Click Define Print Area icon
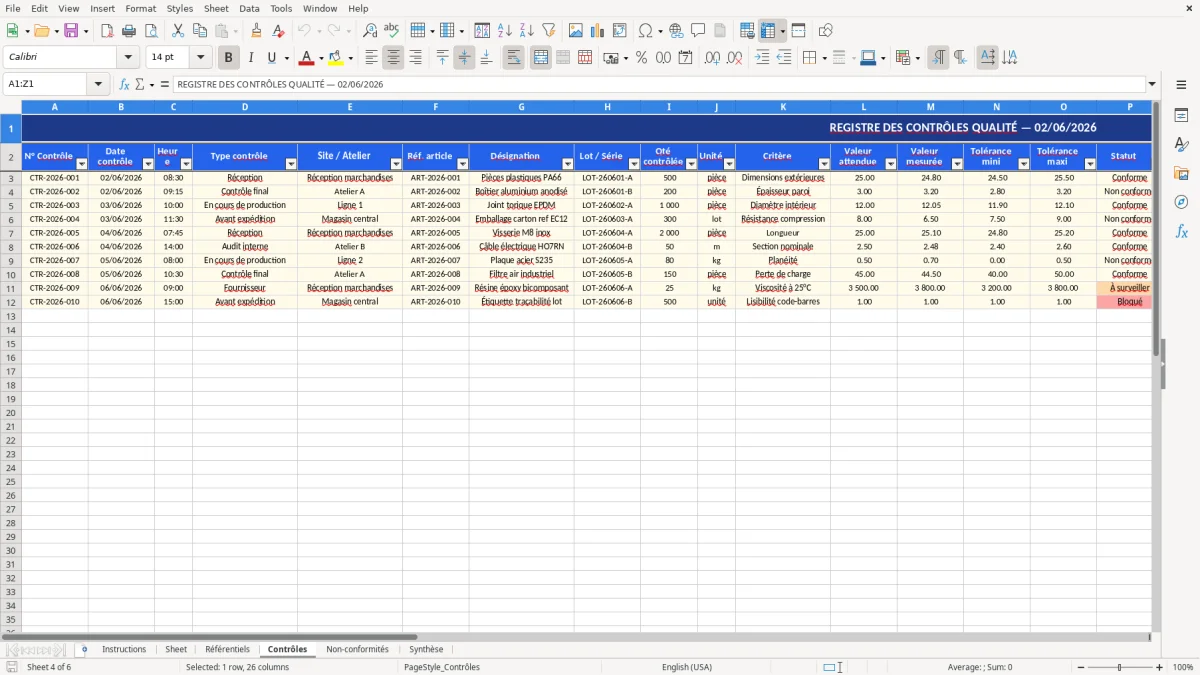 click(747, 31)
